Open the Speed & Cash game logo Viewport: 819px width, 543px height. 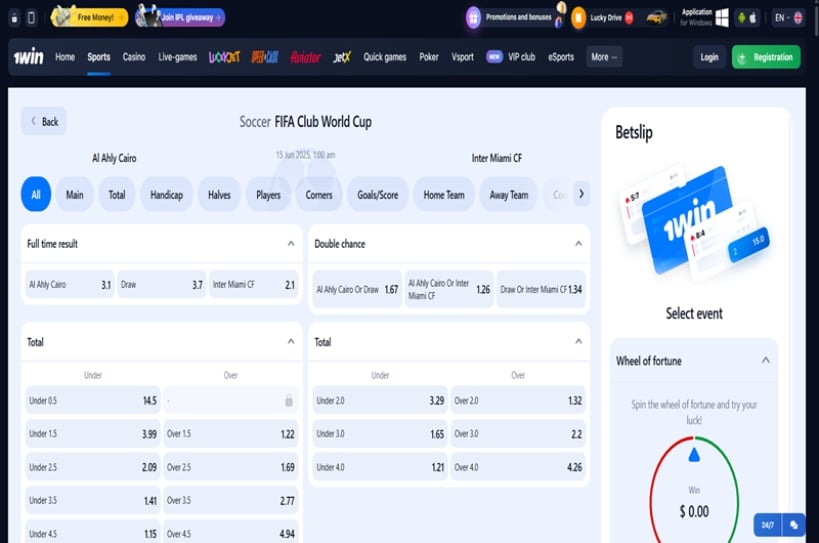[x=265, y=57]
